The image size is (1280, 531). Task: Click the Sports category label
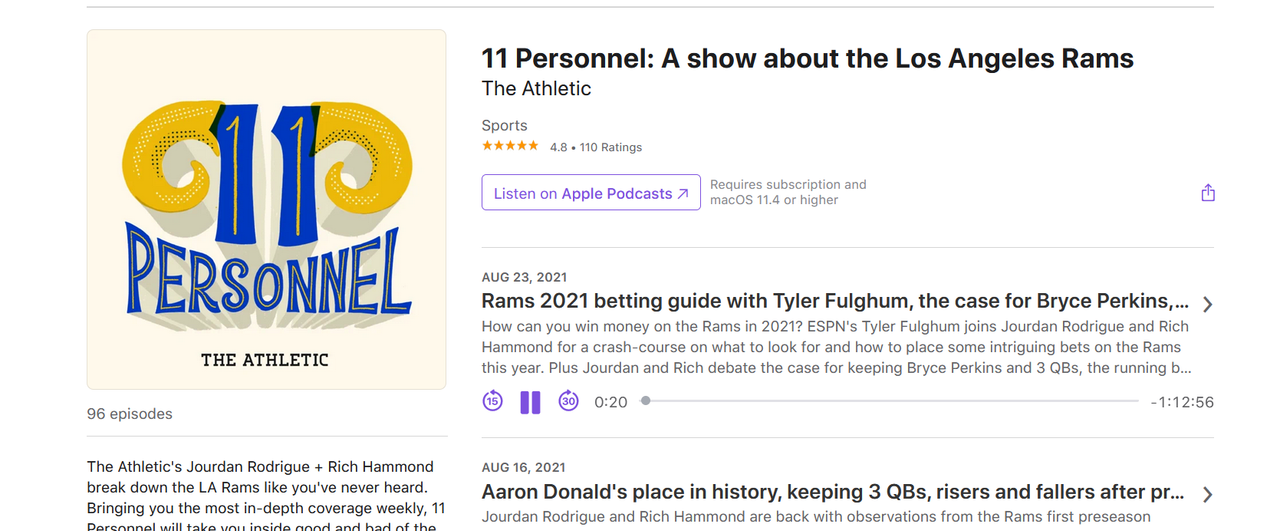[504, 126]
